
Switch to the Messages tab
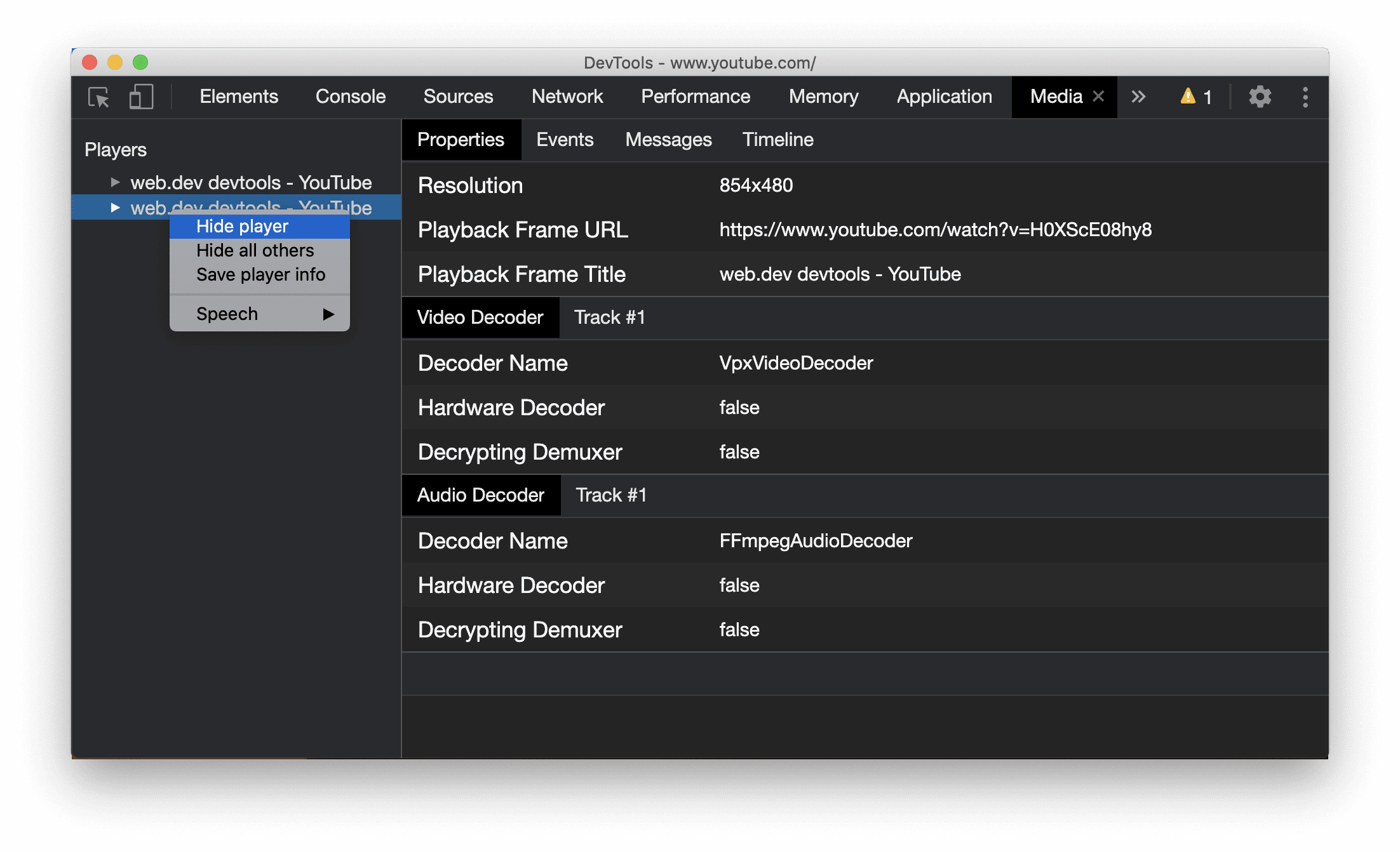tap(669, 140)
